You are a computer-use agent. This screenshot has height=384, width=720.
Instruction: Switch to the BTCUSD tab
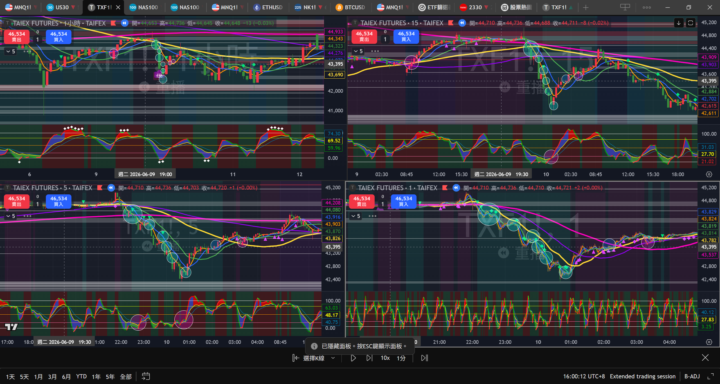click(351, 7)
